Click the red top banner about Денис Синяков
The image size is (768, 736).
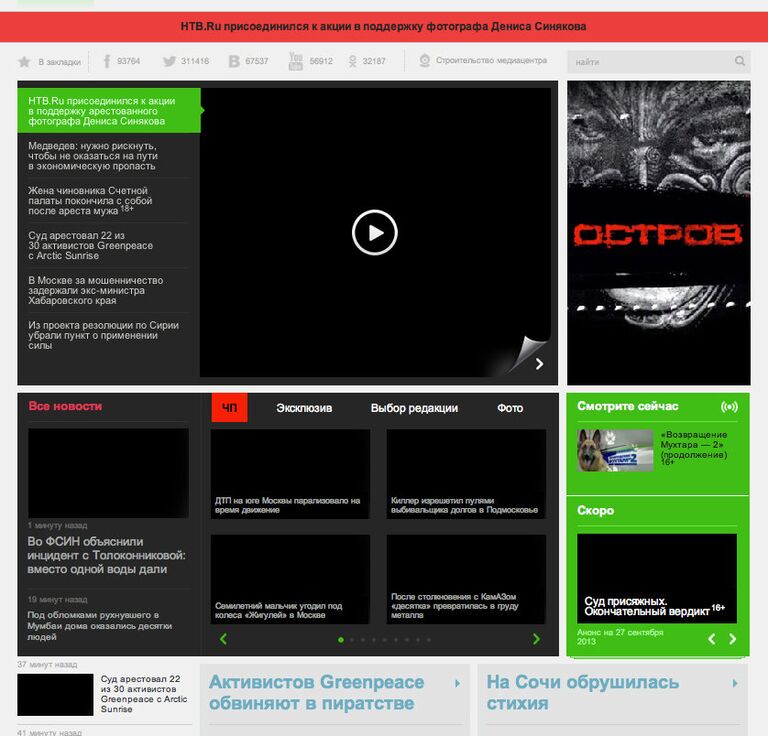click(384, 27)
